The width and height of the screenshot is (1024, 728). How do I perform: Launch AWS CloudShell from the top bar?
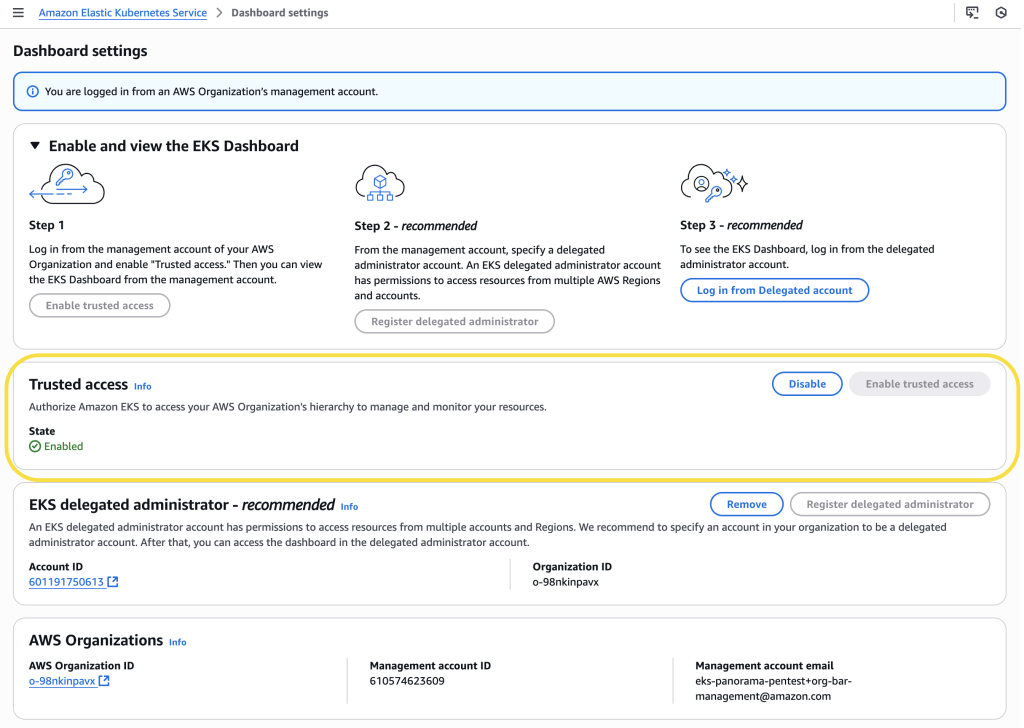[971, 12]
